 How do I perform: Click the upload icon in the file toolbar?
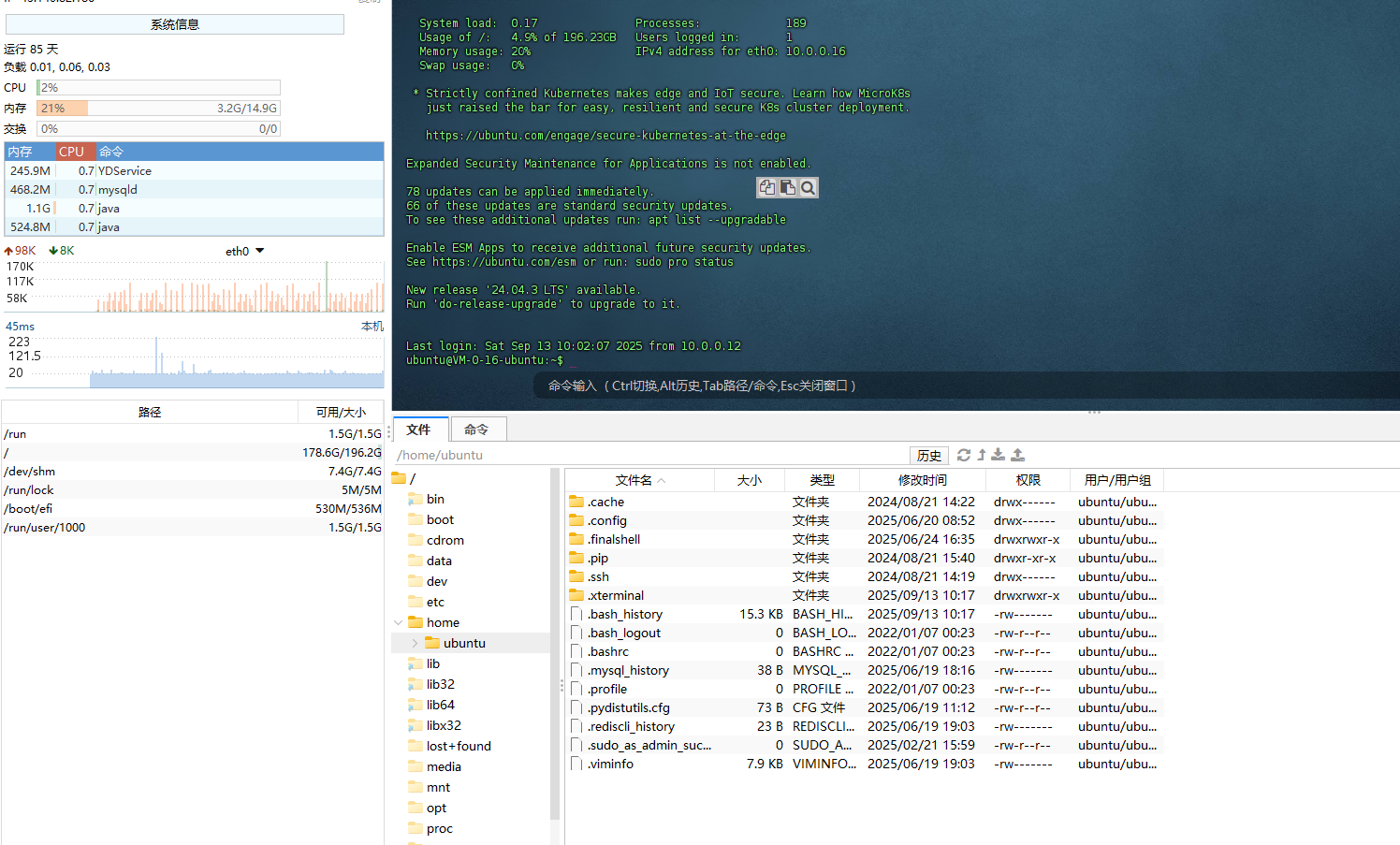(x=1018, y=455)
